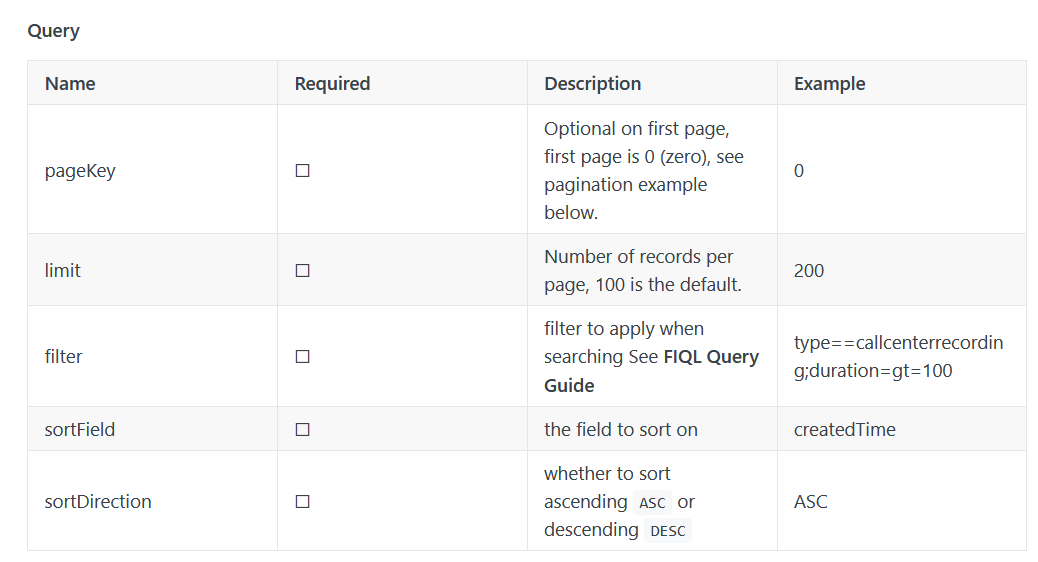Click the Name column header
Screen dimensions: 1038x562
tap(70, 84)
